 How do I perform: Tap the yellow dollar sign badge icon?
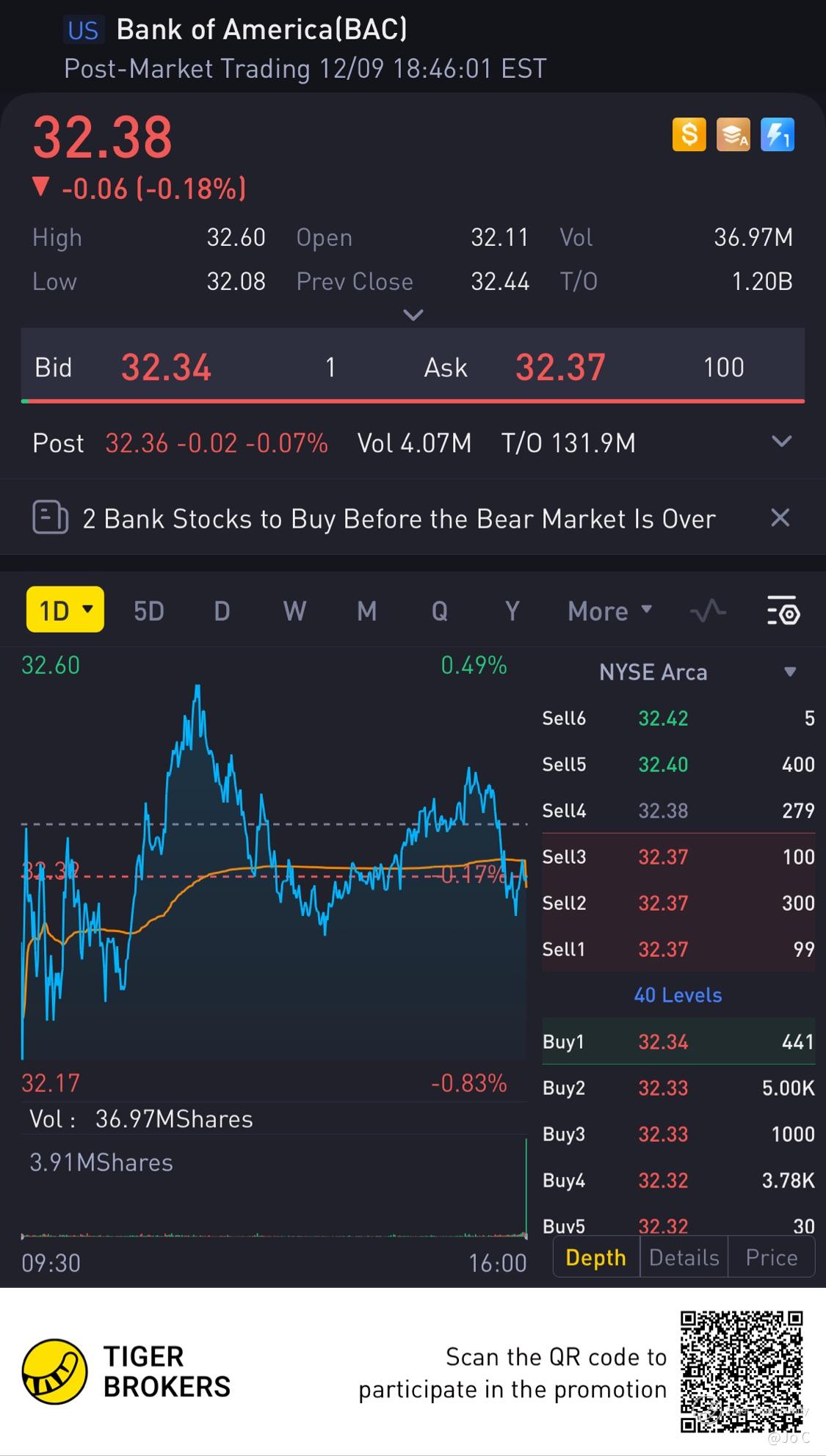tap(689, 135)
